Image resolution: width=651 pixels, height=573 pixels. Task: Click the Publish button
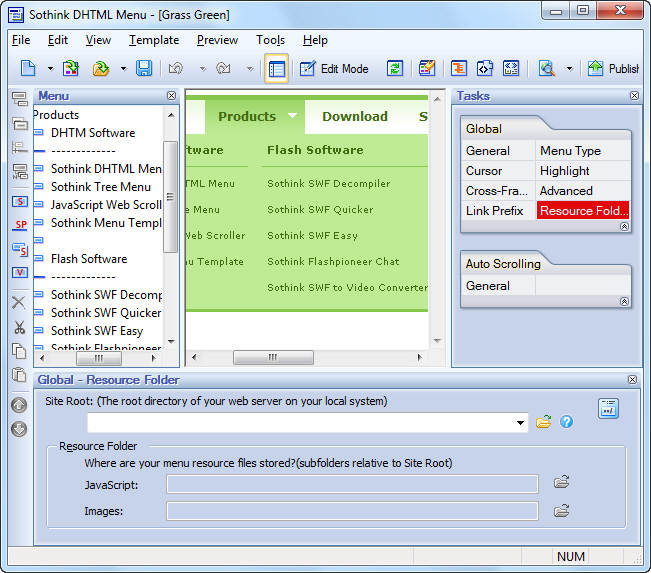point(612,69)
